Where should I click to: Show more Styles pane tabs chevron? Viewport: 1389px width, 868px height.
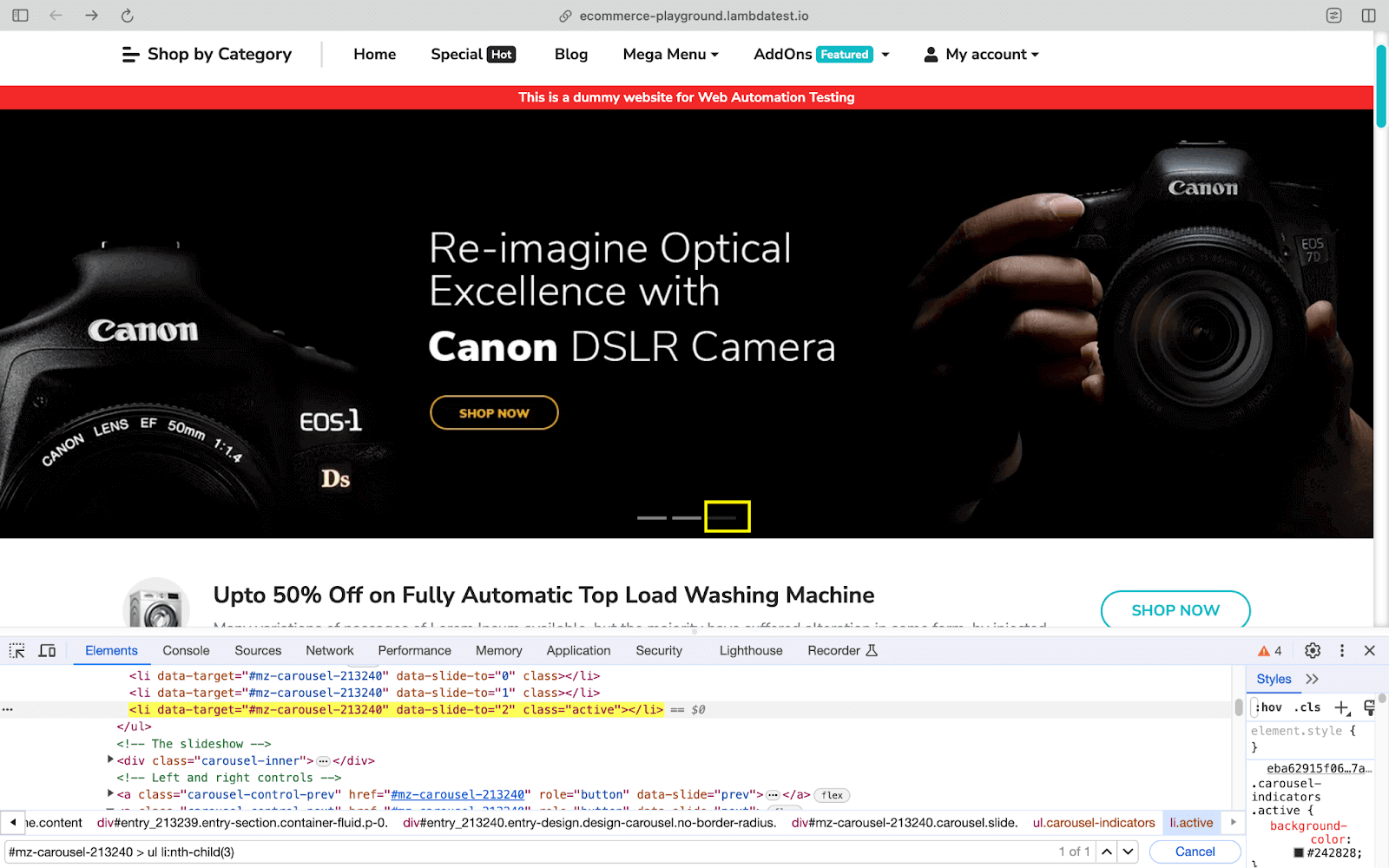tap(1312, 679)
